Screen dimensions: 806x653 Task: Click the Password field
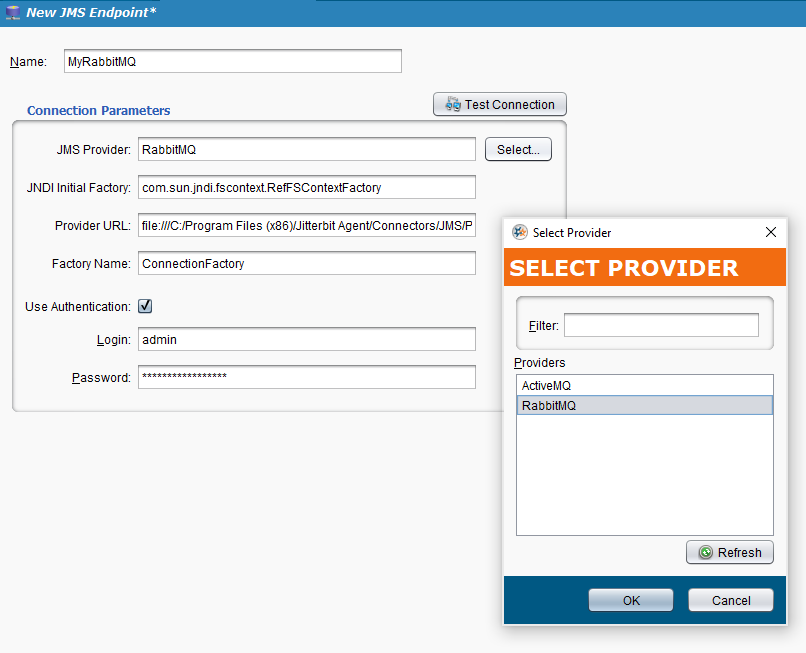coord(306,377)
